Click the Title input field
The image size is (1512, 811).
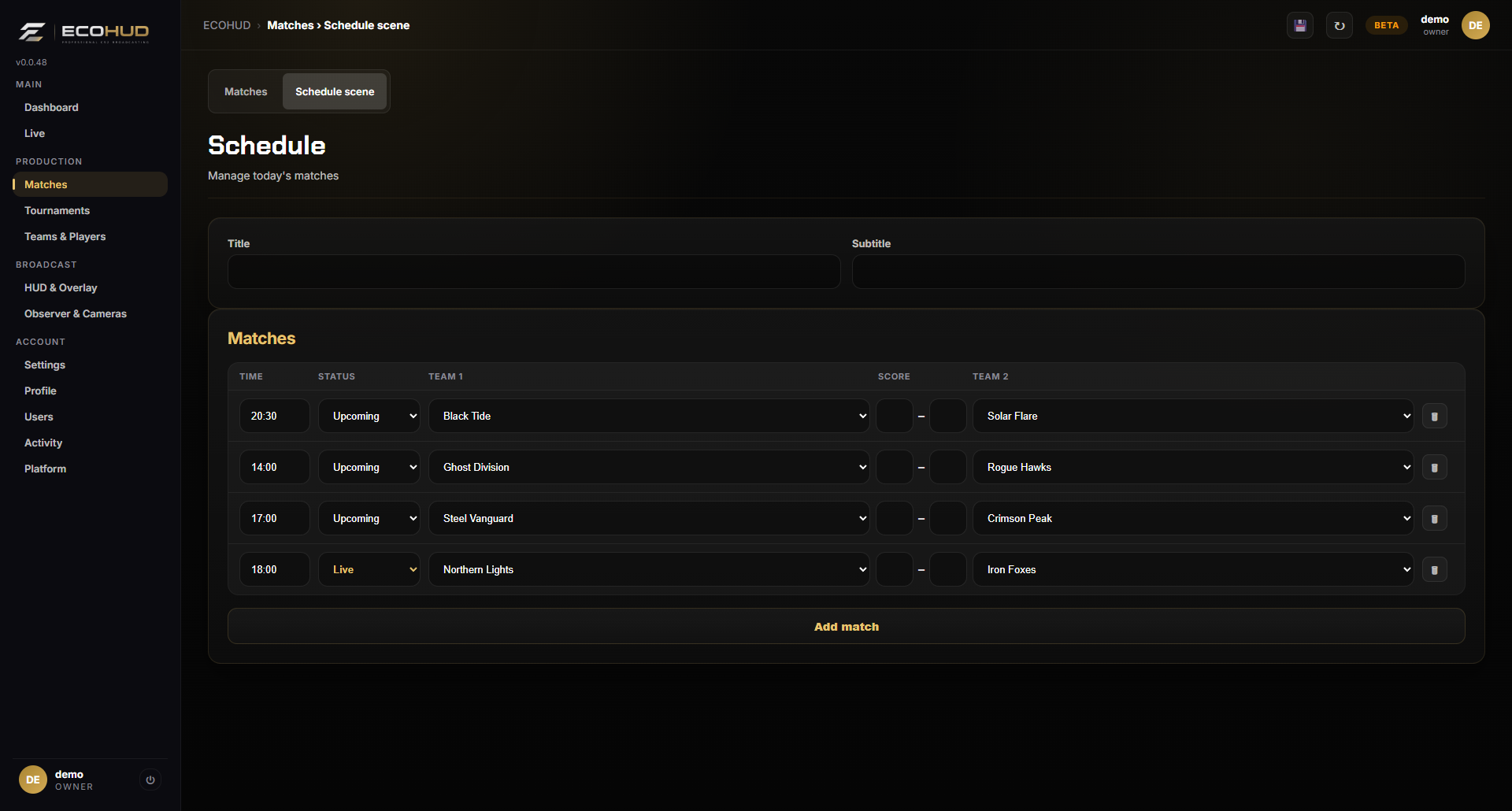pyautogui.click(x=534, y=272)
